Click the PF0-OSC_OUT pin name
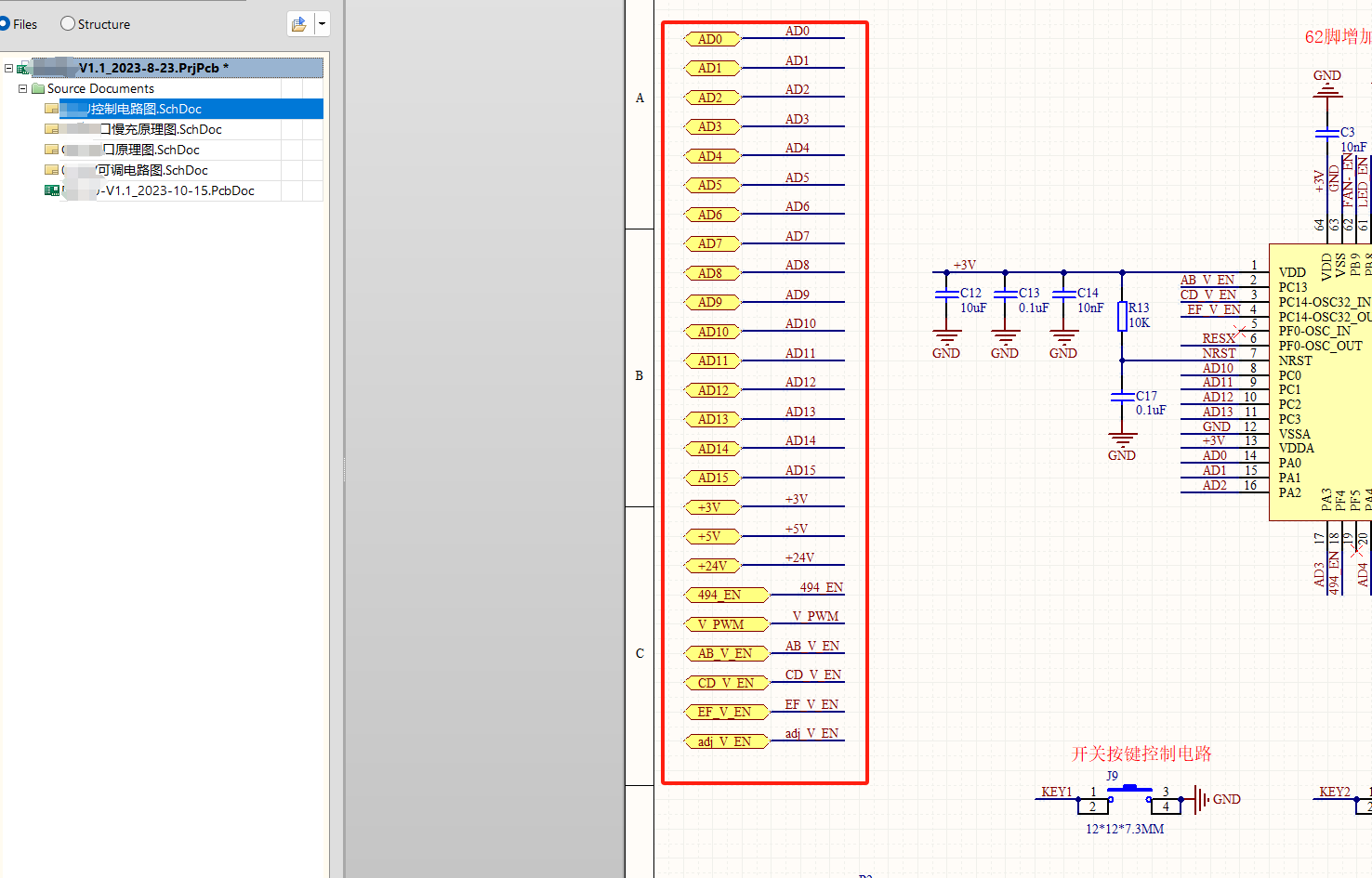The image size is (1372, 878). [x=1320, y=346]
